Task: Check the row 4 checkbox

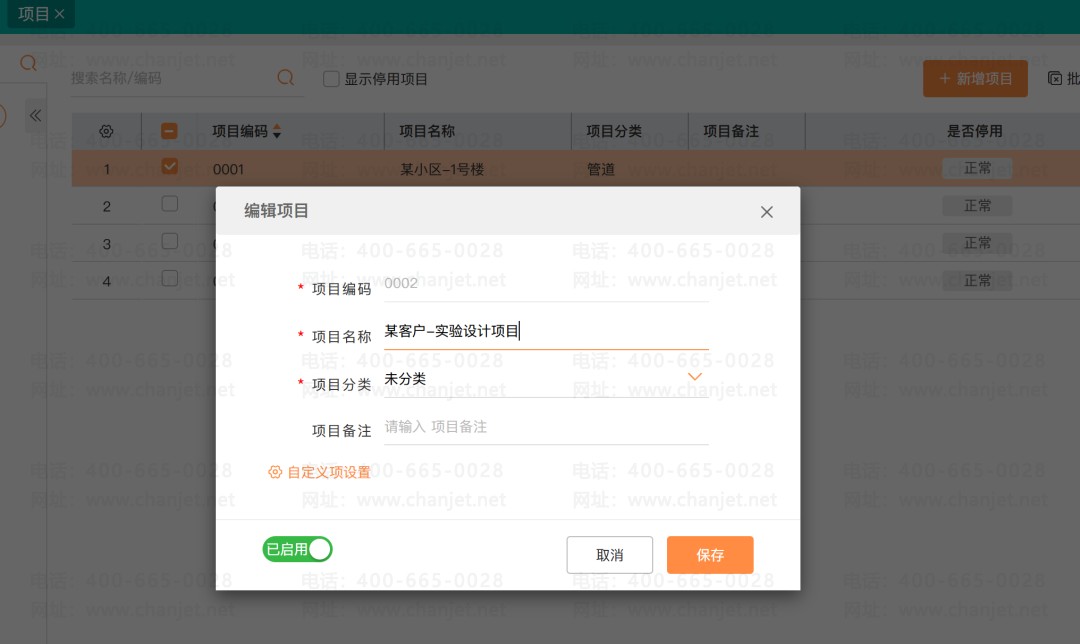Action: [169, 278]
